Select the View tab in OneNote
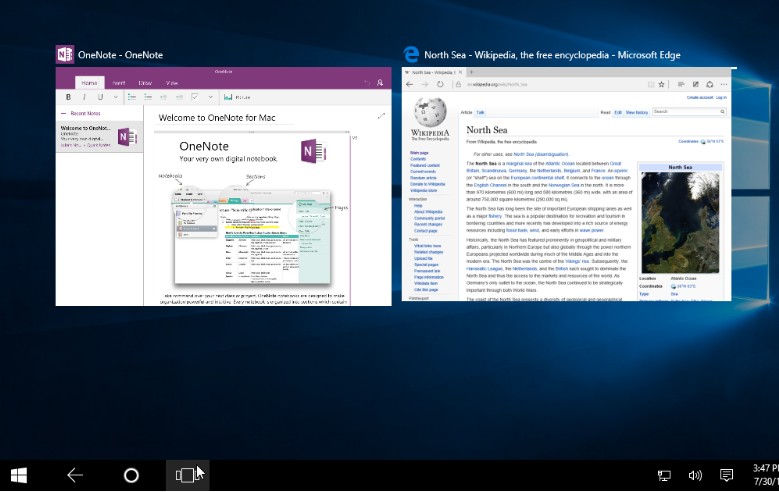 click(x=172, y=83)
